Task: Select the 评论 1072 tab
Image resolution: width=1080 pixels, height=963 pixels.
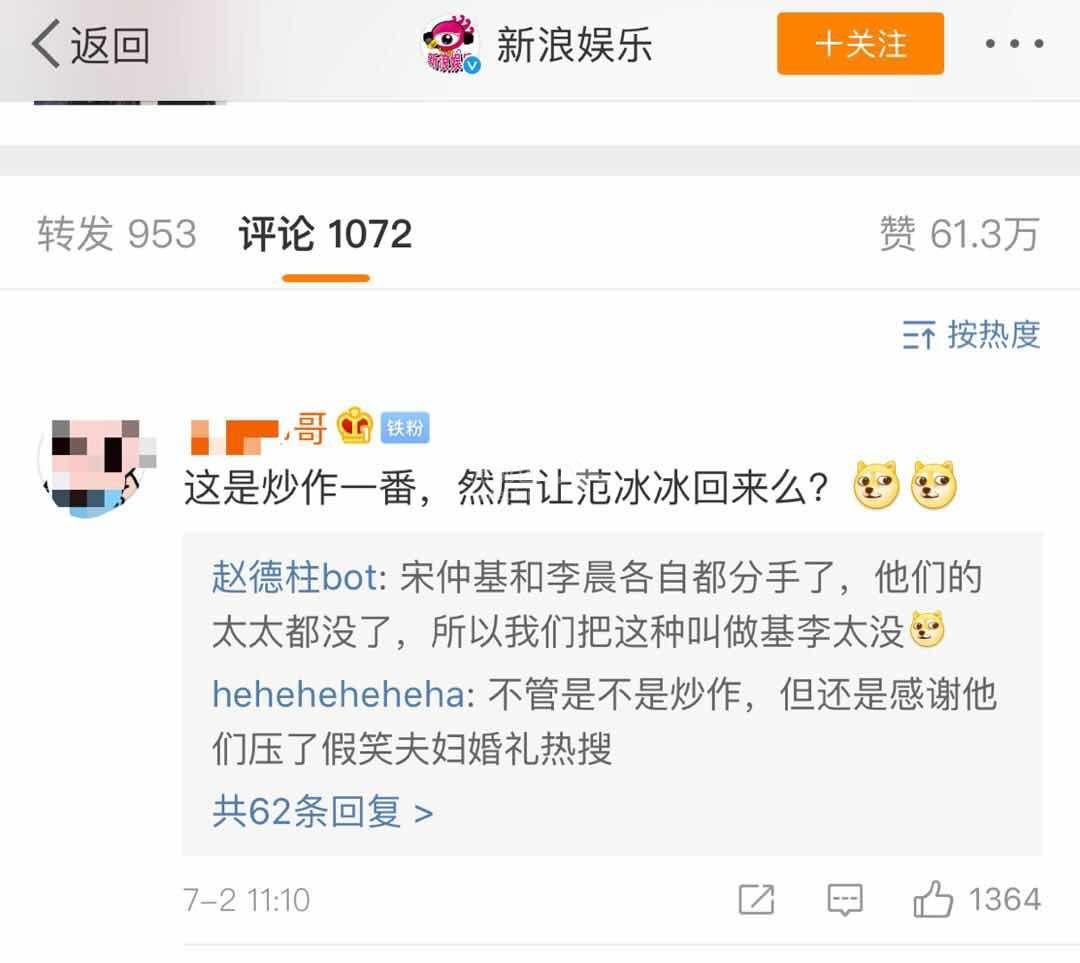Action: (325, 234)
